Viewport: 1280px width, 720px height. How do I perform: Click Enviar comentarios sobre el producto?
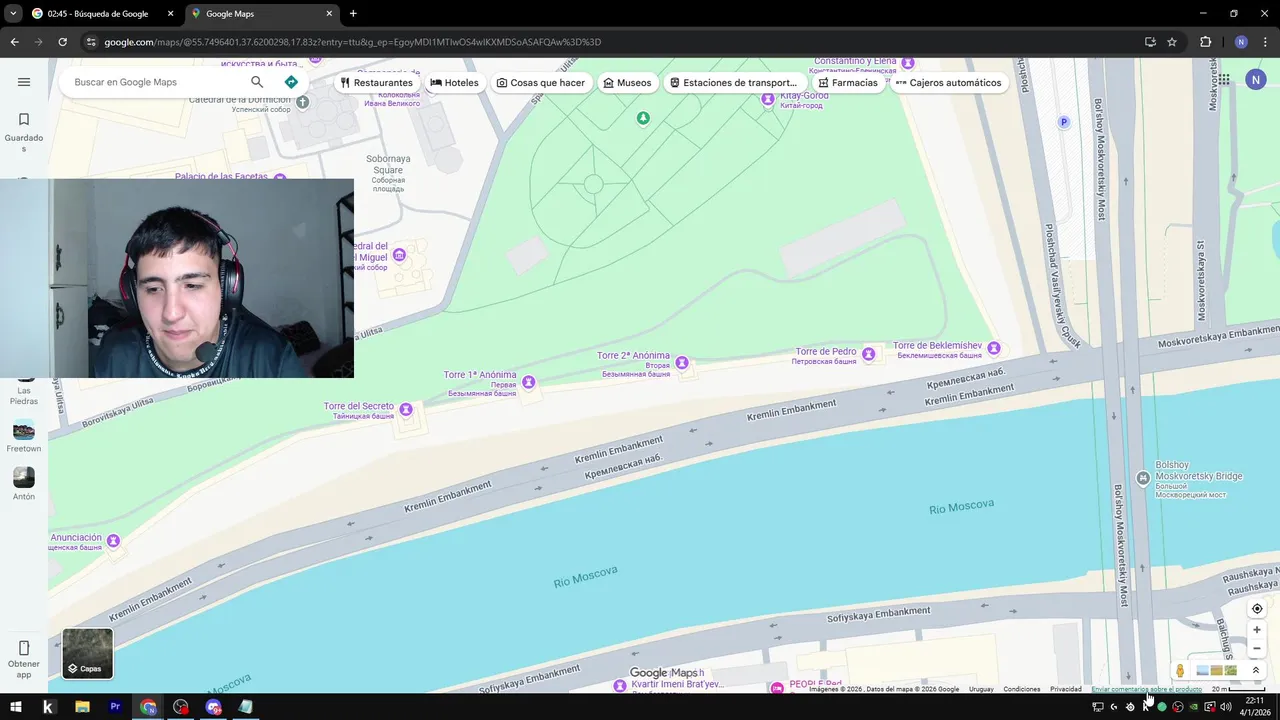click(x=1147, y=689)
